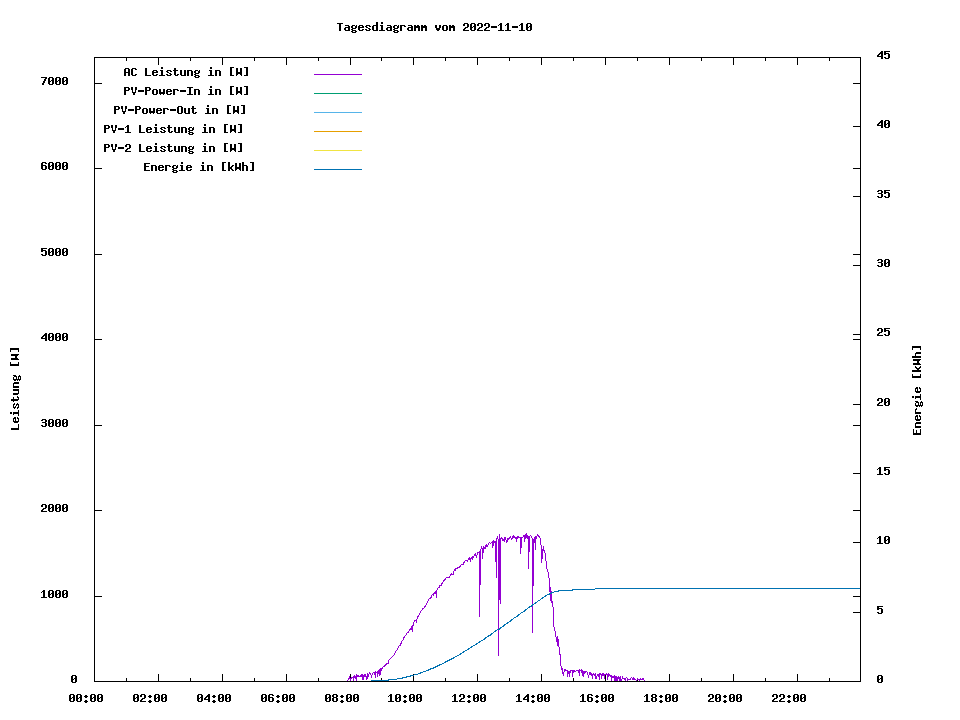The height and width of the screenshot is (720, 960).
Task: Click the 22:00 time axis tick label
Action: click(789, 698)
